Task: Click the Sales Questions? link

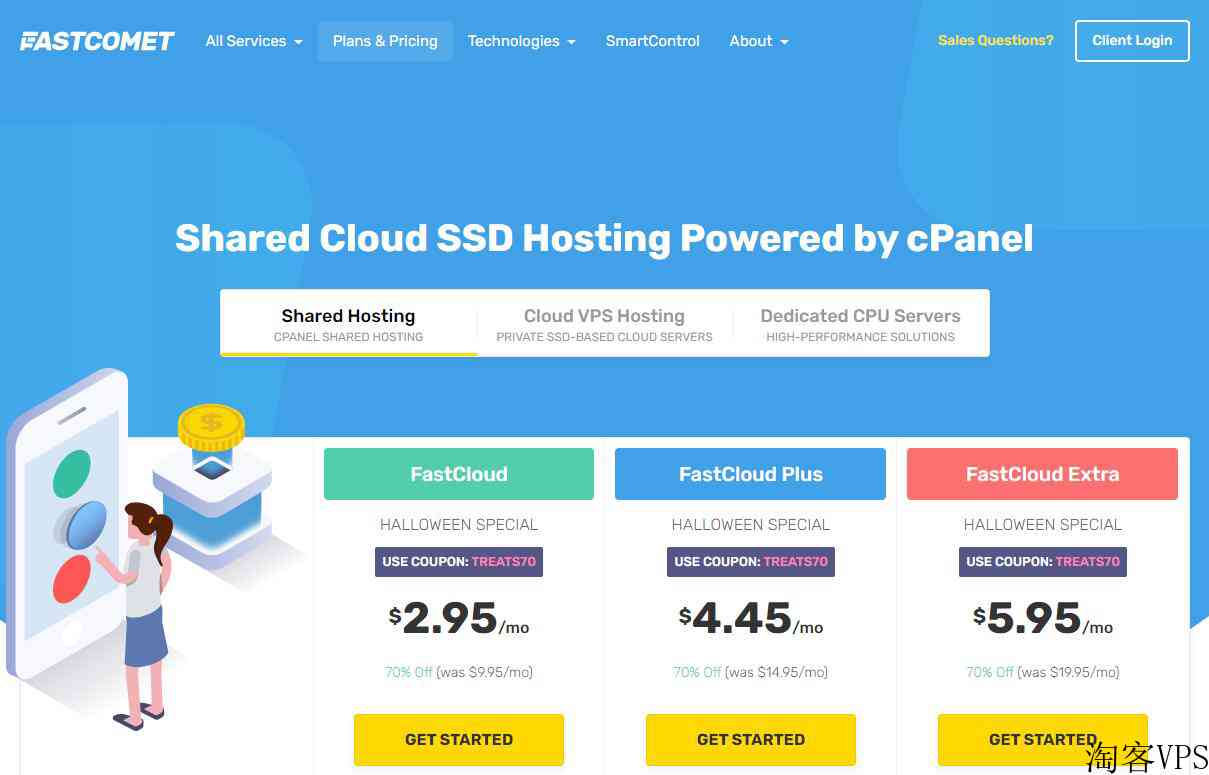Action: [x=995, y=41]
